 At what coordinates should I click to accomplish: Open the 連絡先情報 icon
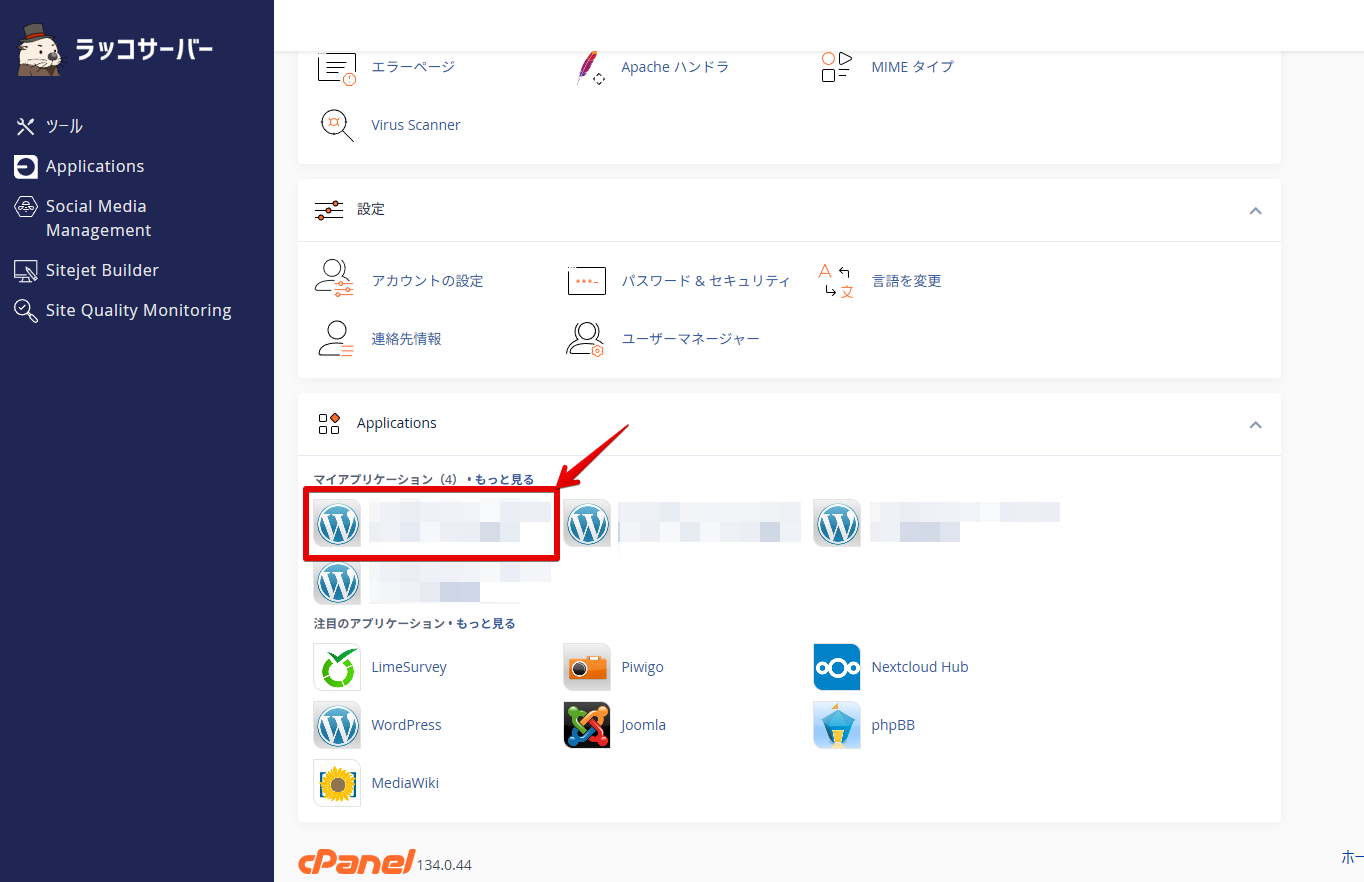pos(336,339)
